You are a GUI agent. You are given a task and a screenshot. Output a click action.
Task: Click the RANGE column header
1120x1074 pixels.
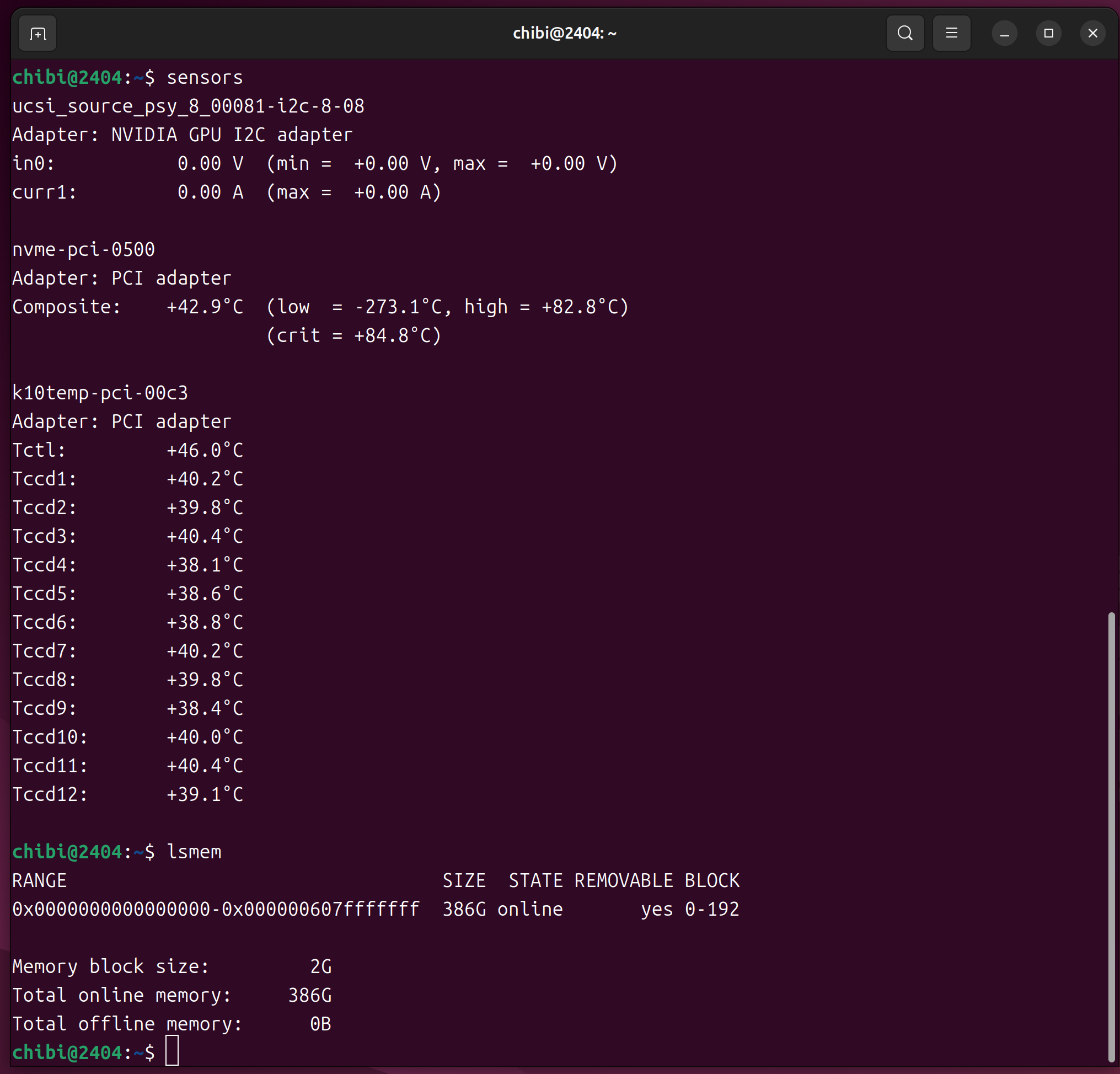click(39, 880)
